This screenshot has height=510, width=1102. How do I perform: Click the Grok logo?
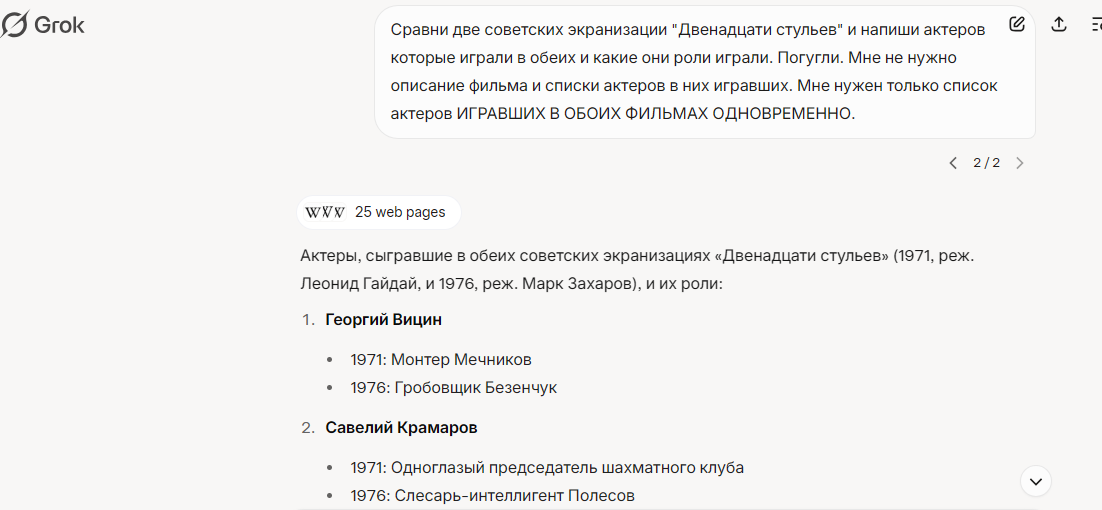click(x=43, y=25)
